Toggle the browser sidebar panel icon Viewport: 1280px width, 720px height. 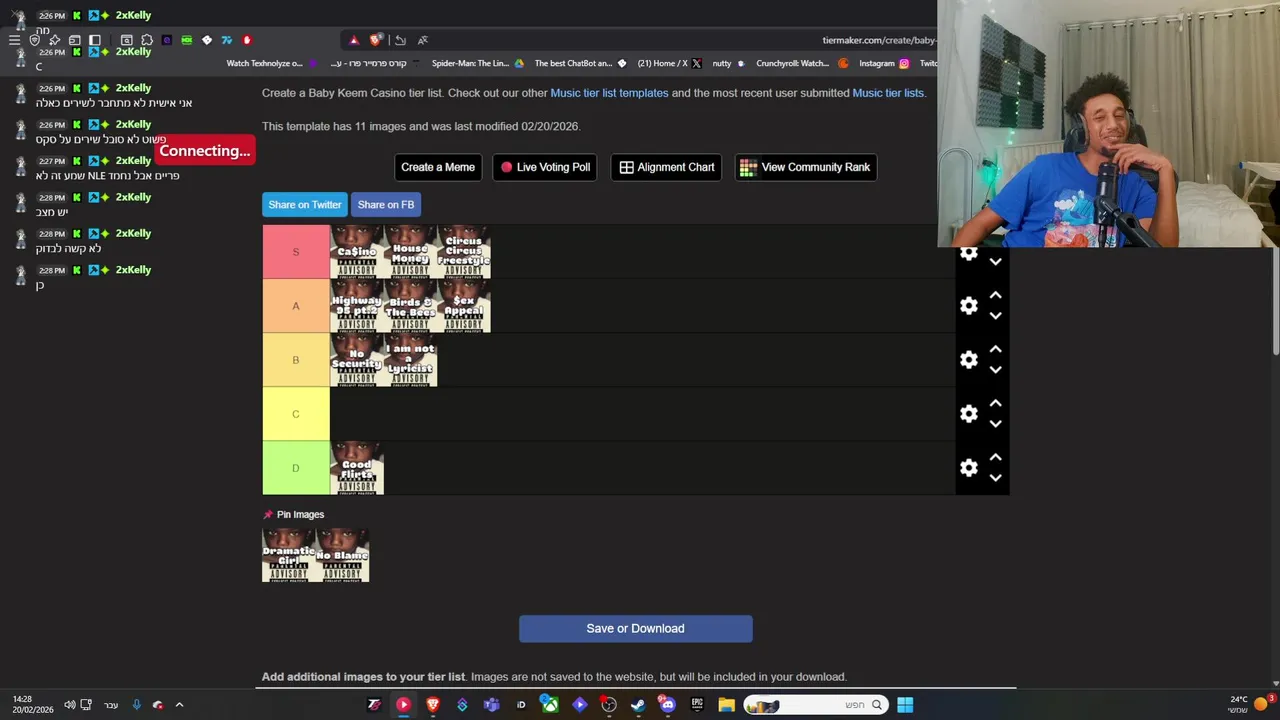click(95, 40)
